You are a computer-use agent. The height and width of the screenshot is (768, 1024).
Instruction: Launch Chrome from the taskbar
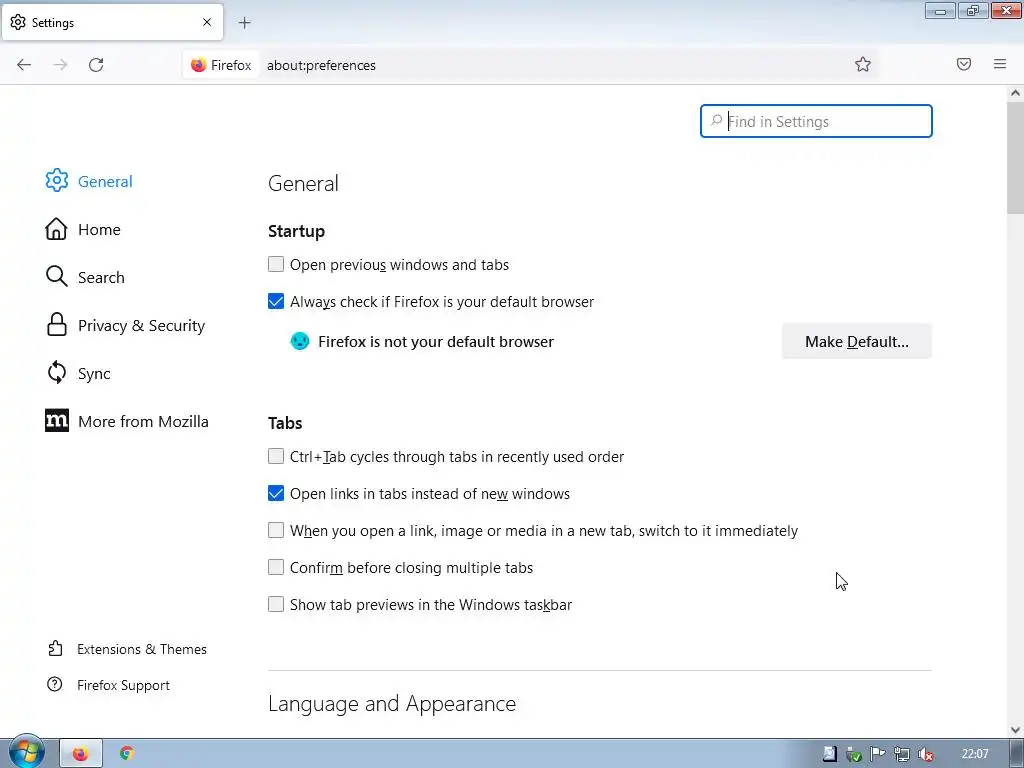tap(127, 754)
